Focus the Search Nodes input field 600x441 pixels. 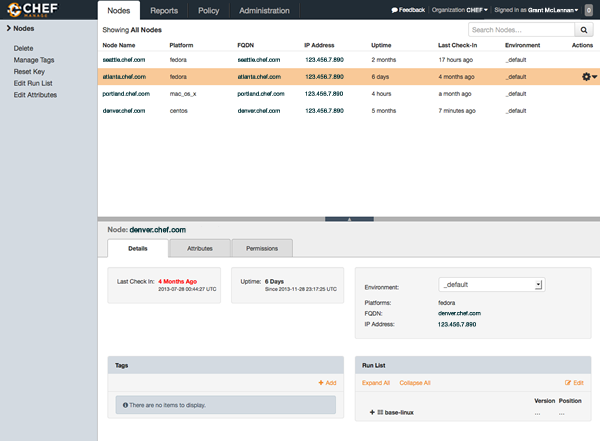click(522, 31)
